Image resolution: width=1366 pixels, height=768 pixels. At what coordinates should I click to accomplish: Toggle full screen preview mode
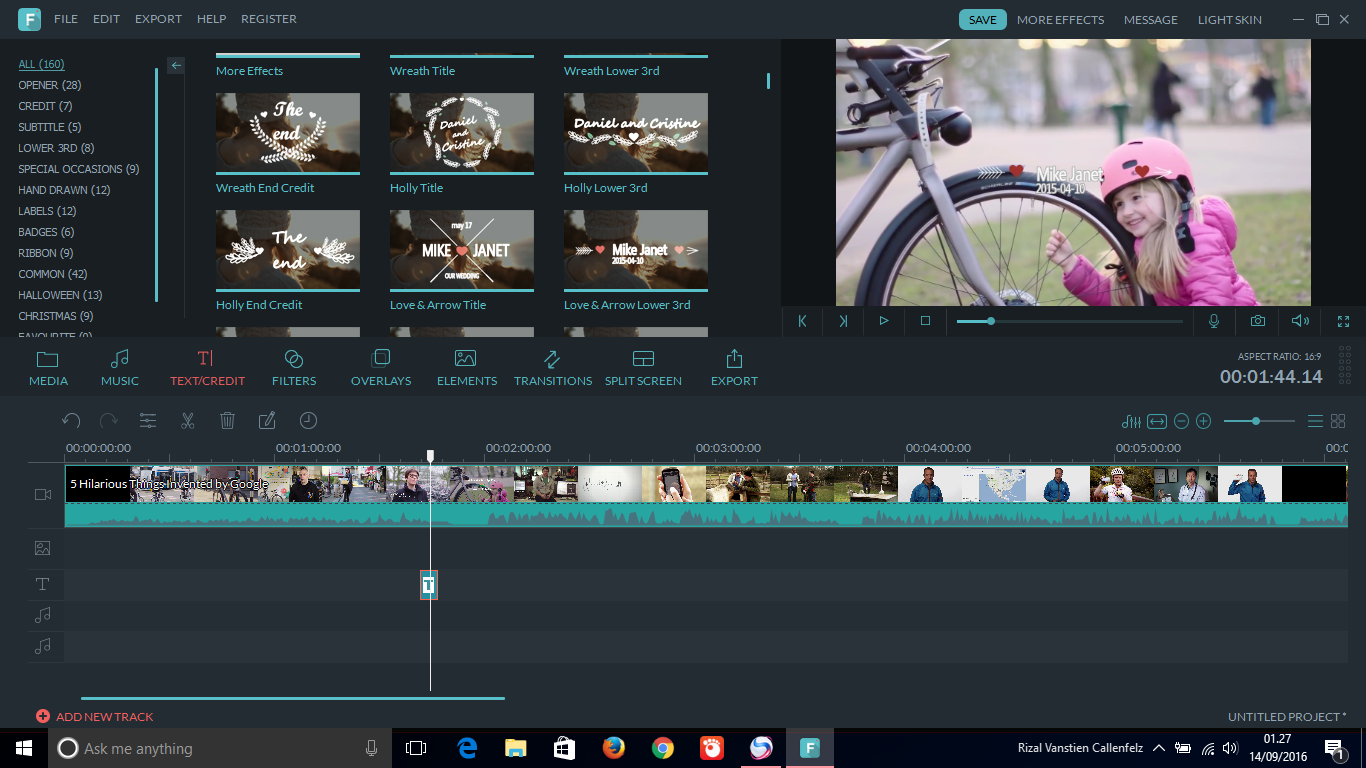point(1343,321)
